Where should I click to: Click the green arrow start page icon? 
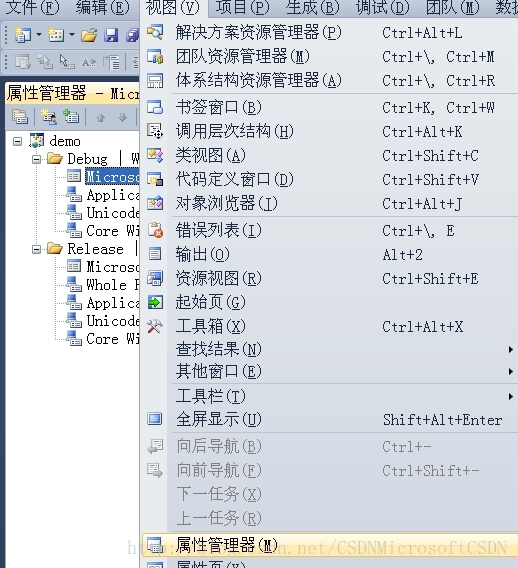(x=155, y=302)
